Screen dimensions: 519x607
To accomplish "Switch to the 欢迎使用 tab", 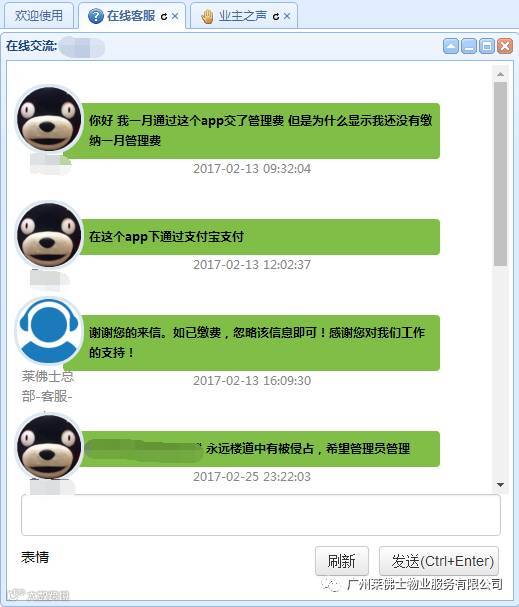I will (39, 15).
